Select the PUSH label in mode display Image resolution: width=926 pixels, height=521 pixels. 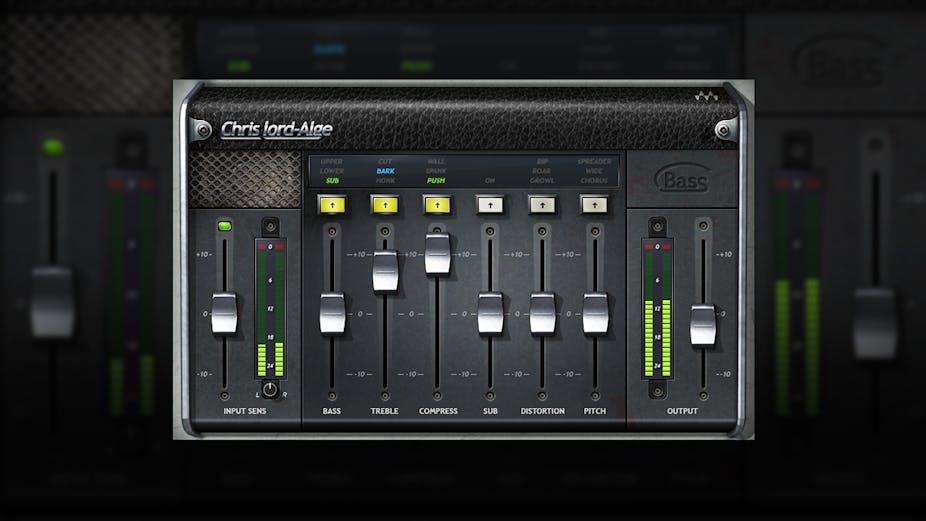coord(436,181)
